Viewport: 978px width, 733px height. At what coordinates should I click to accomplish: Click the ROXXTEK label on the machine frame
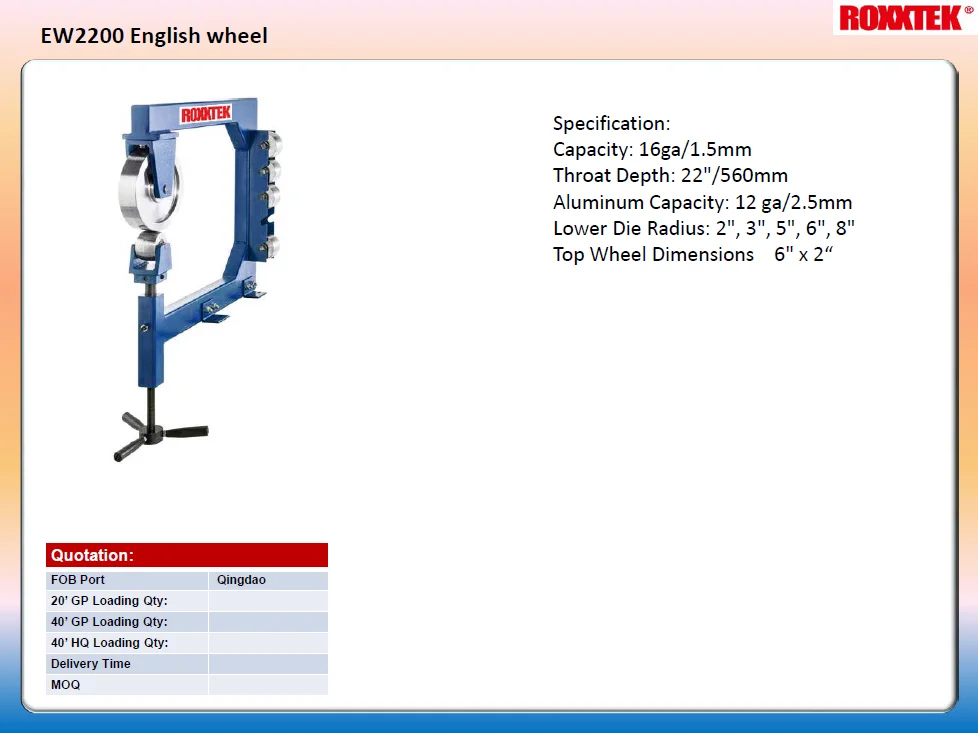click(206, 114)
